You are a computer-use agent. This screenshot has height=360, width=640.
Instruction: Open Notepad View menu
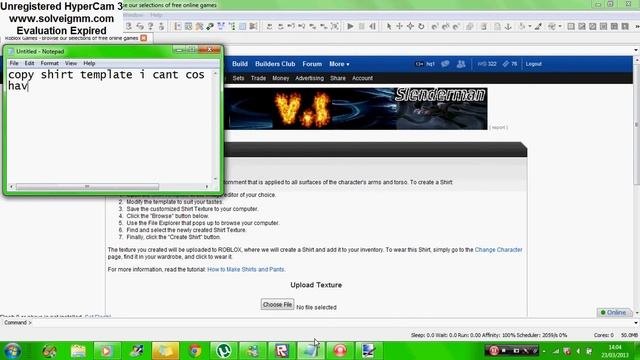tap(71, 63)
